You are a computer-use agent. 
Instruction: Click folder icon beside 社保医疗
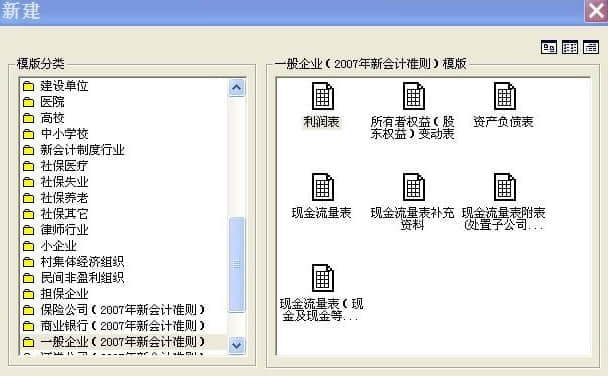(28, 166)
